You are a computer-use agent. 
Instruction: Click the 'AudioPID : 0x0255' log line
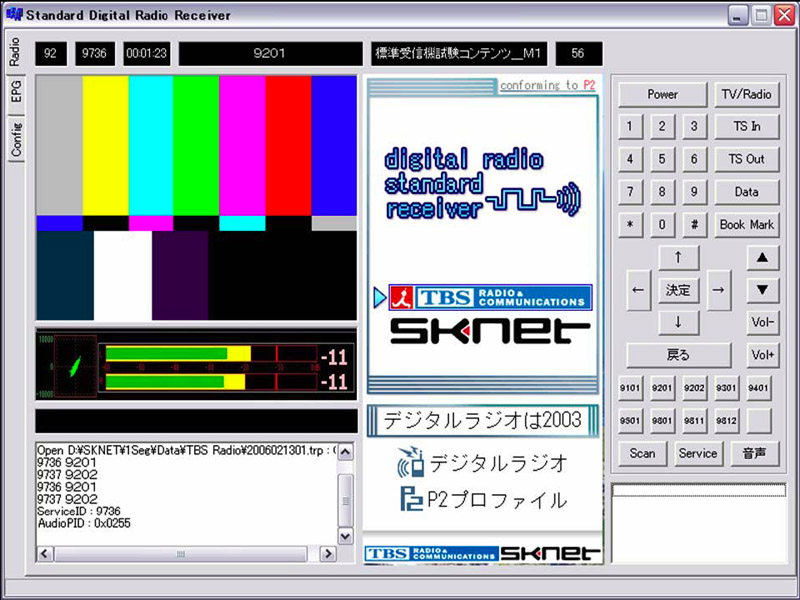[x=84, y=523]
